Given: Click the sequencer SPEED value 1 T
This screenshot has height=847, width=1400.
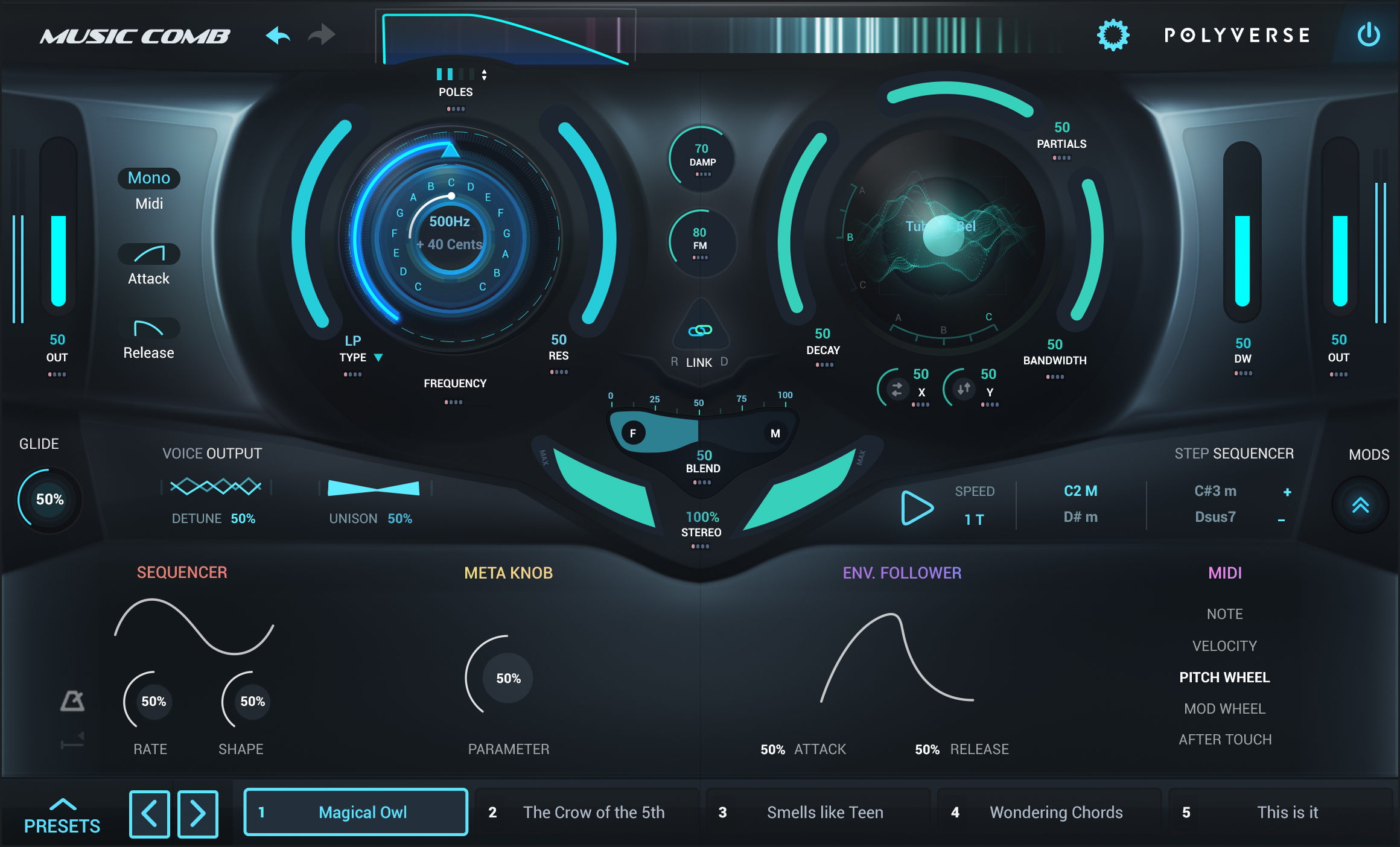Looking at the screenshot, I should pos(974,519).
